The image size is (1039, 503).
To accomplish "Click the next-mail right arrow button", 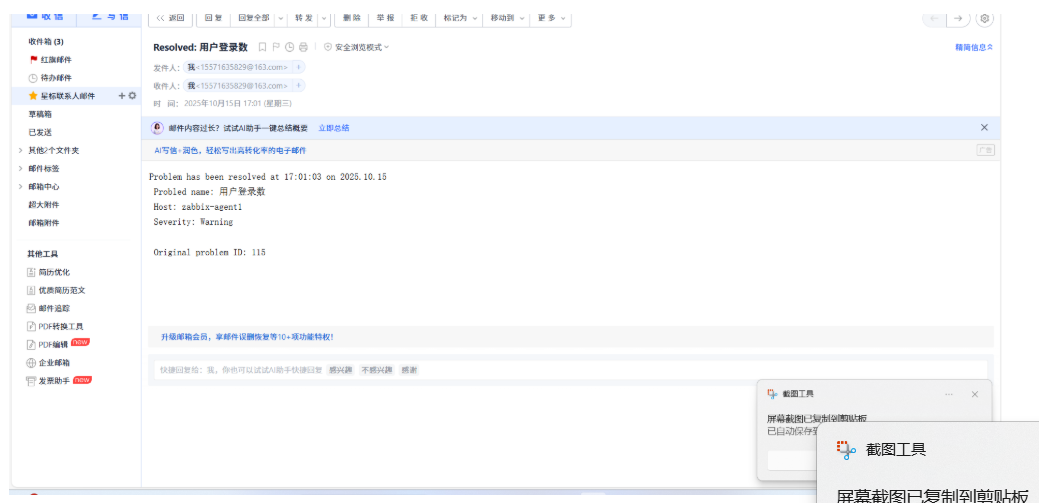I will point(958,19).
